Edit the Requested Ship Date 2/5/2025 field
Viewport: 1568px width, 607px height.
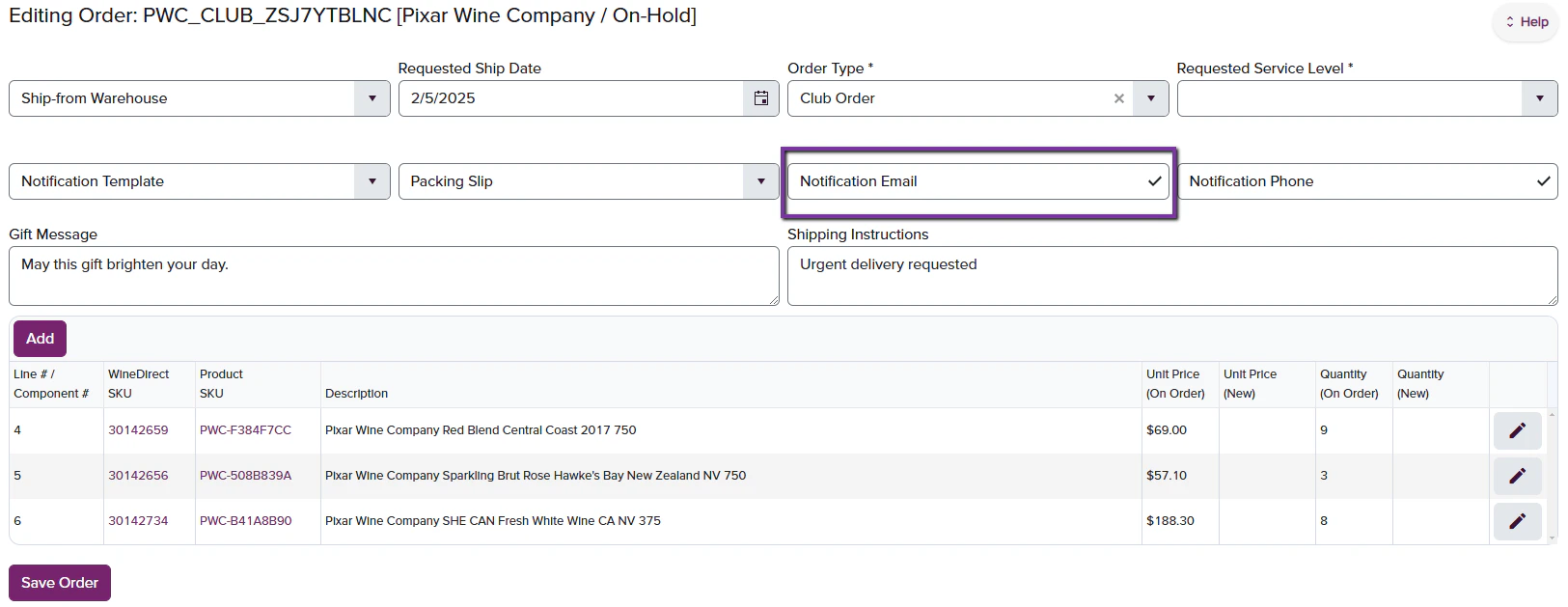coord(571,98)
